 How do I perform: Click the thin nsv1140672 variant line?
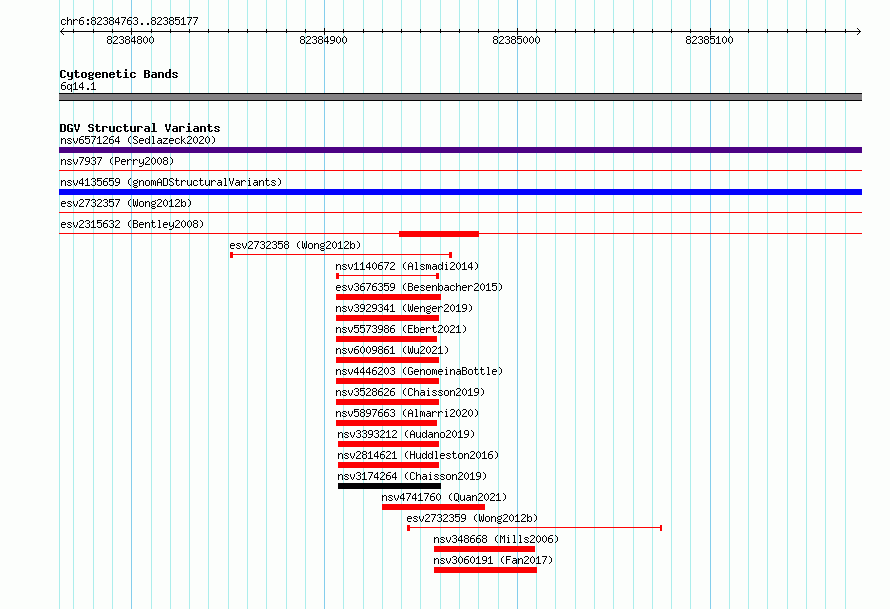(x=388, y=276)
